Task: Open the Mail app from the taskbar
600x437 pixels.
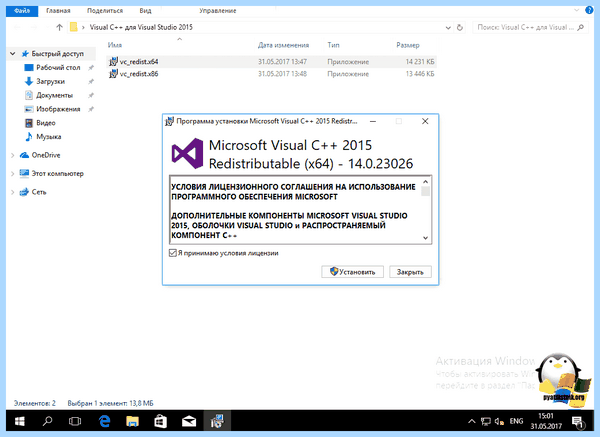Action: [x=189, y=421]
